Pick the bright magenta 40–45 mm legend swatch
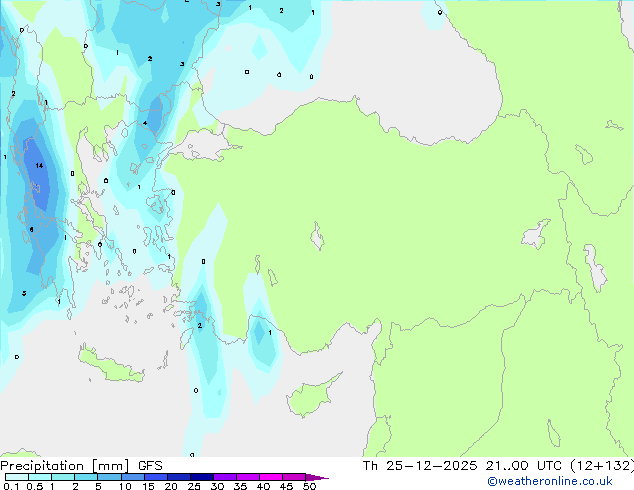The width and height of the screenshot is (634, 490). pyautogui.click(x=271, y=477)
